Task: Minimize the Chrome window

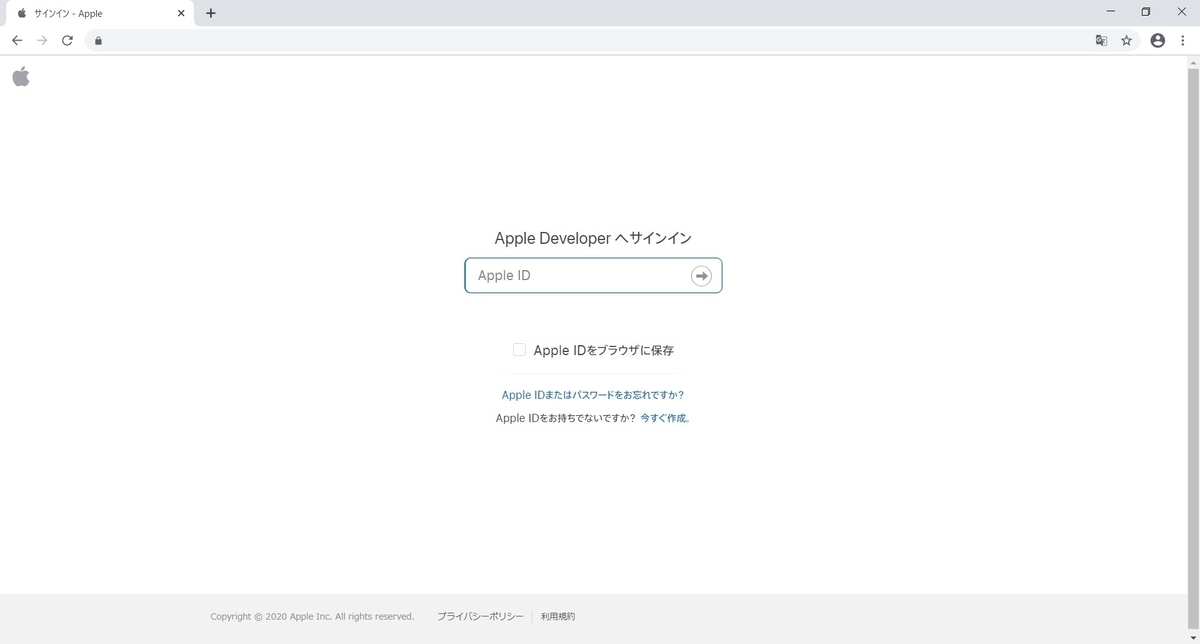Action: (1111, 12)
